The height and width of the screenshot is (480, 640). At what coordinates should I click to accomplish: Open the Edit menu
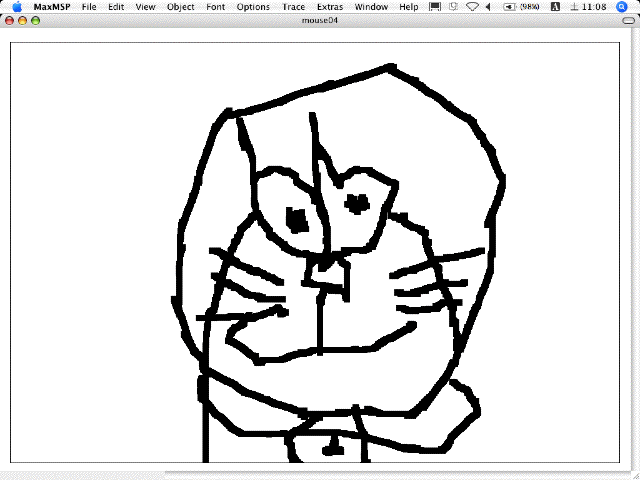coord(116,7)
